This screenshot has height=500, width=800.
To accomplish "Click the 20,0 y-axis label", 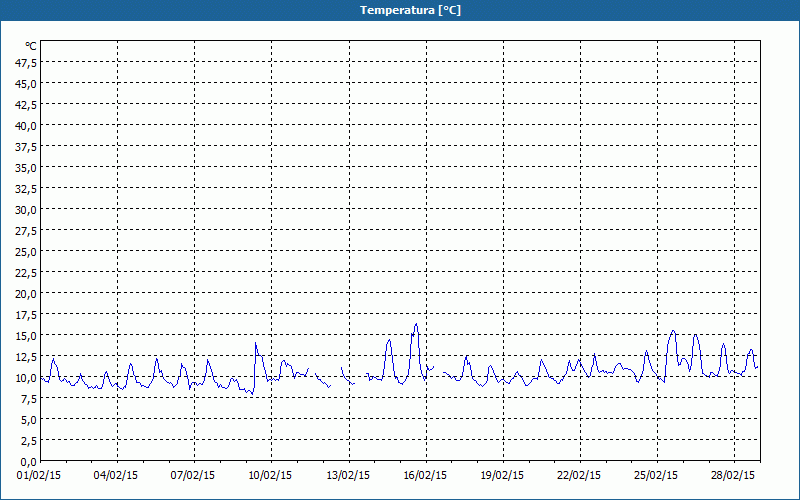I will (x=26, y=294).
